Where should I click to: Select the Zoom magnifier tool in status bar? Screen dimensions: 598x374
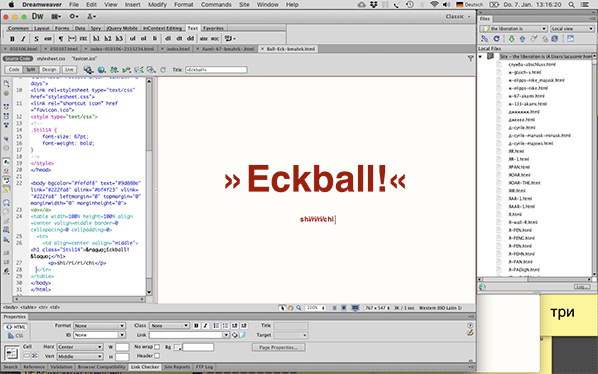tap(299, 308)
